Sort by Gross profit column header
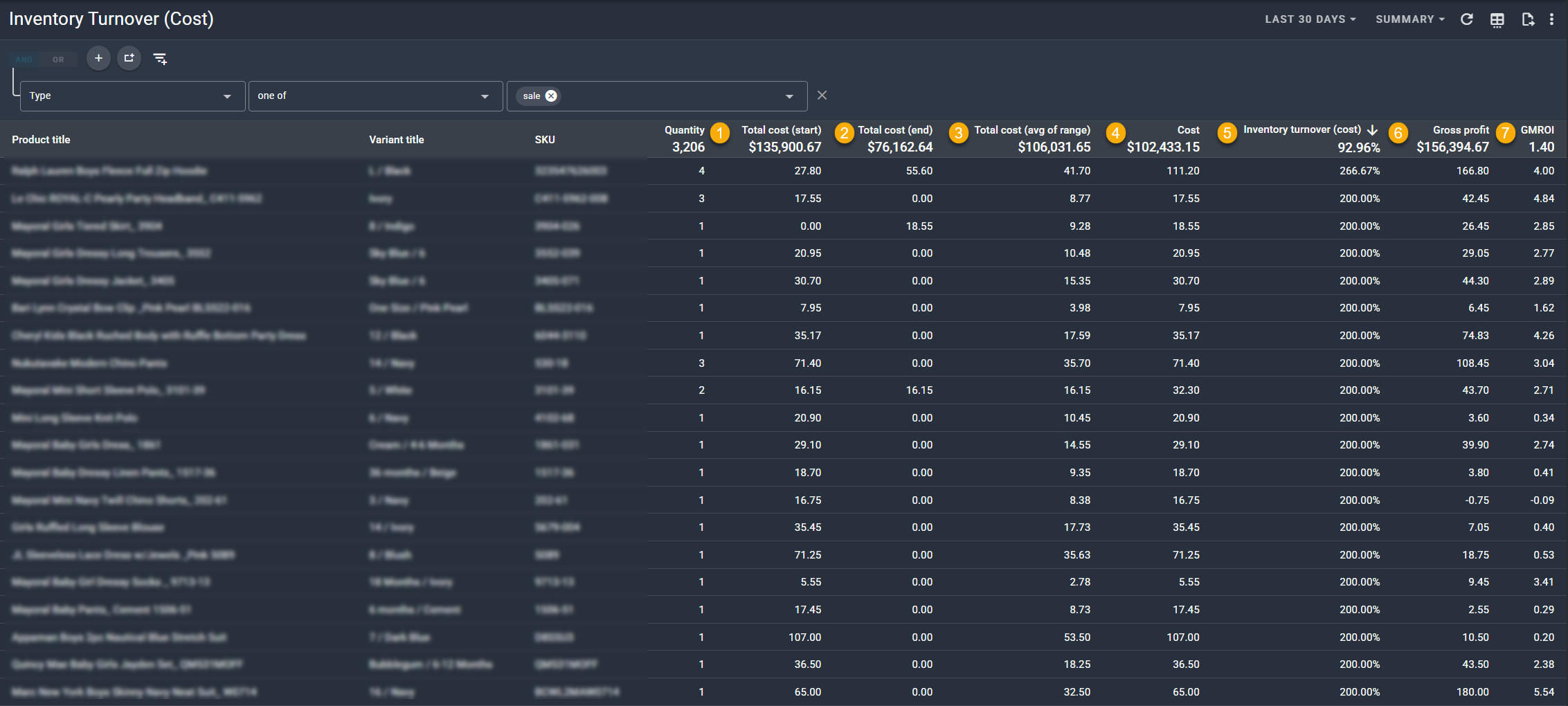This screenshot has height=706, width=1568. [1460, 130]
